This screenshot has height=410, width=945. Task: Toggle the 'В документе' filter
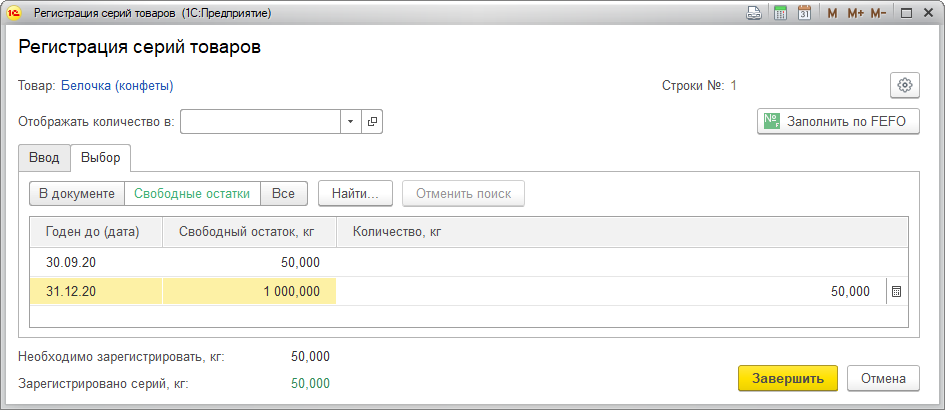[76, 194]
